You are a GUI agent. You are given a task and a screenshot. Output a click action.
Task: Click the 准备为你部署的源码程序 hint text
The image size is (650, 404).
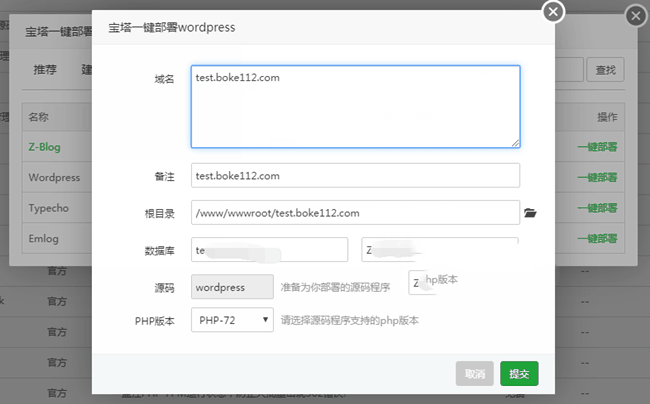(335, 287)
